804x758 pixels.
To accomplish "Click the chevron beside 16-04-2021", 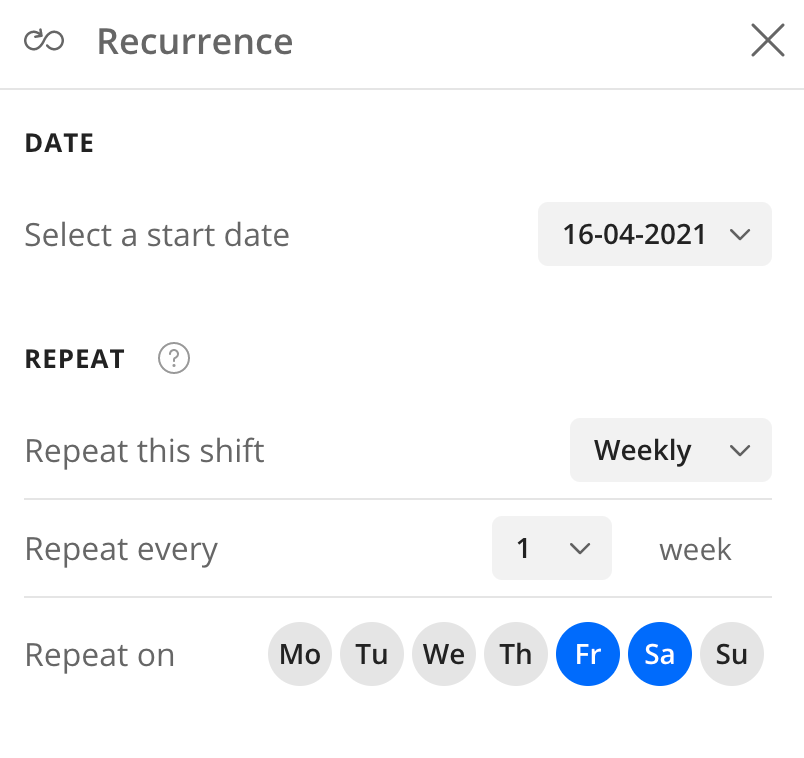I will (x=740, y=234).
